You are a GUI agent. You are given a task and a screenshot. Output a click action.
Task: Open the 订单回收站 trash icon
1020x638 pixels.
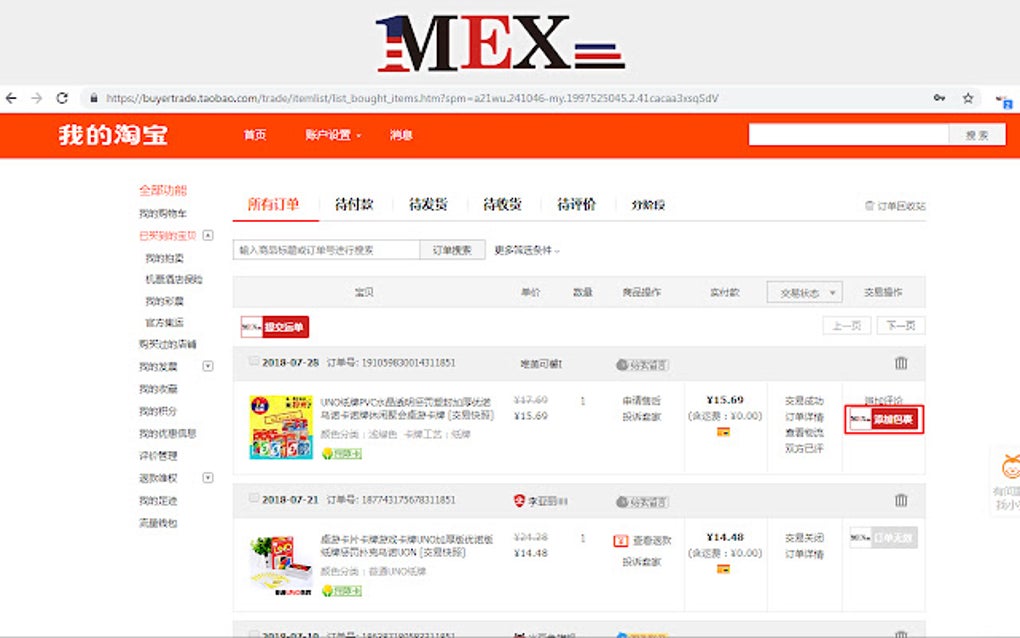(870, 204)
